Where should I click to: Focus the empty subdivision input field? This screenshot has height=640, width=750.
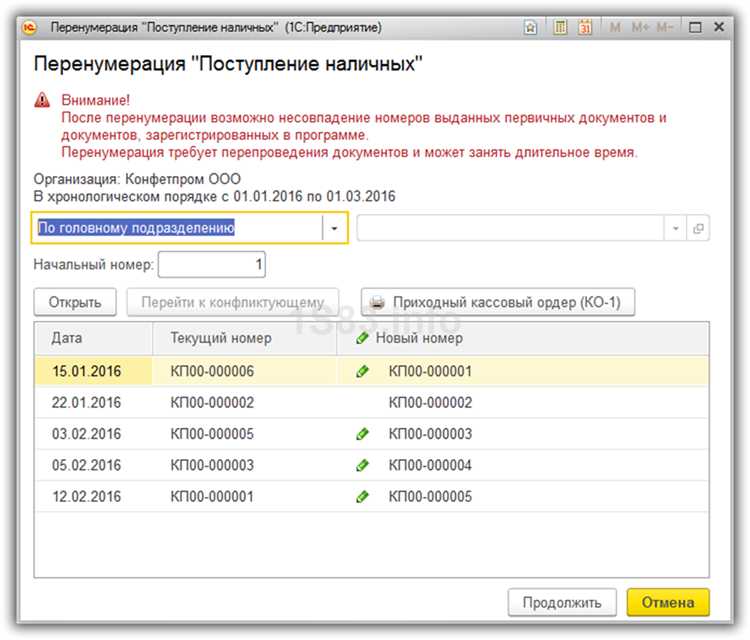pyautogui.click(x=510, y=228)
